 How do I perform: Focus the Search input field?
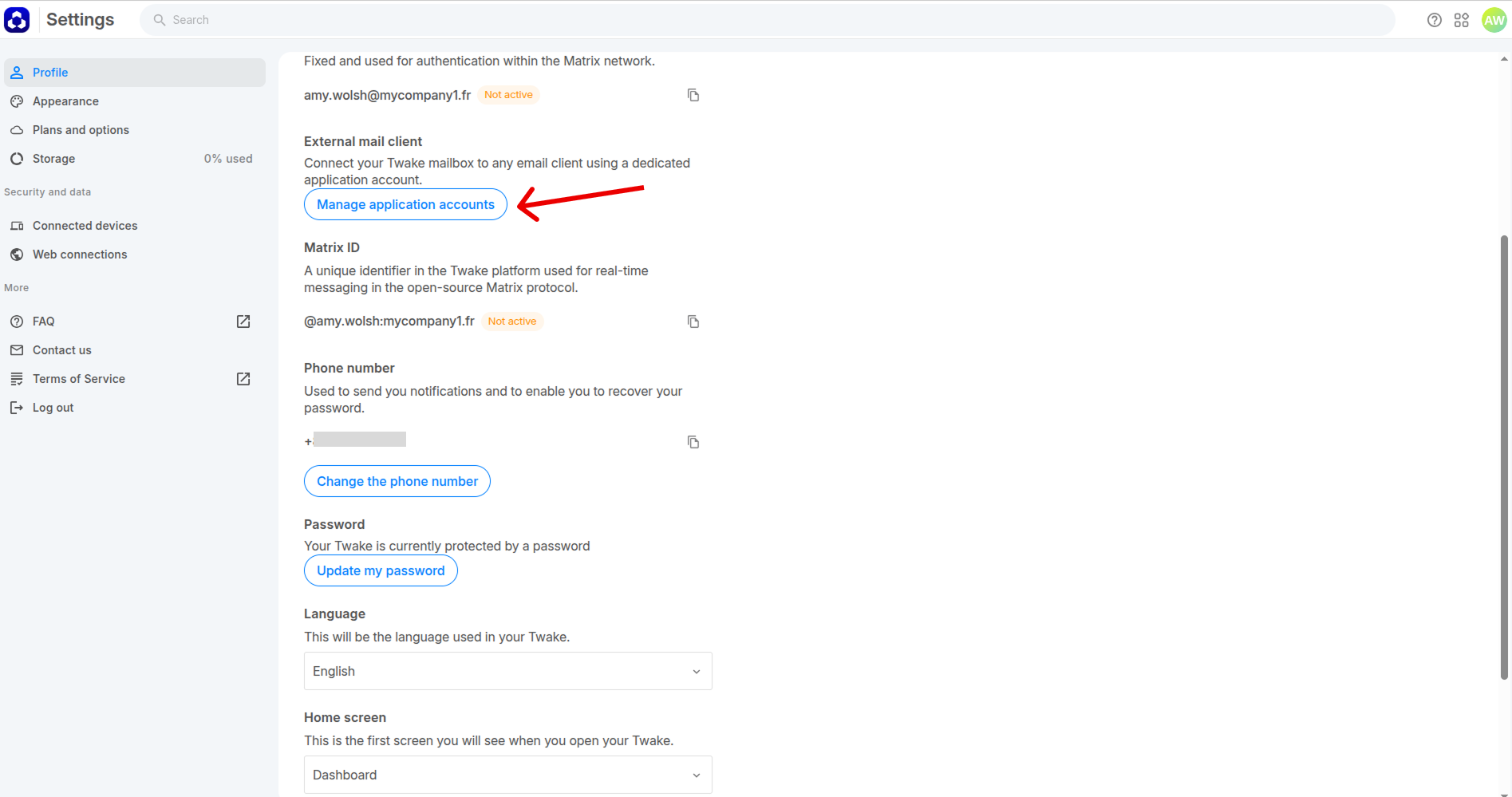767,20
